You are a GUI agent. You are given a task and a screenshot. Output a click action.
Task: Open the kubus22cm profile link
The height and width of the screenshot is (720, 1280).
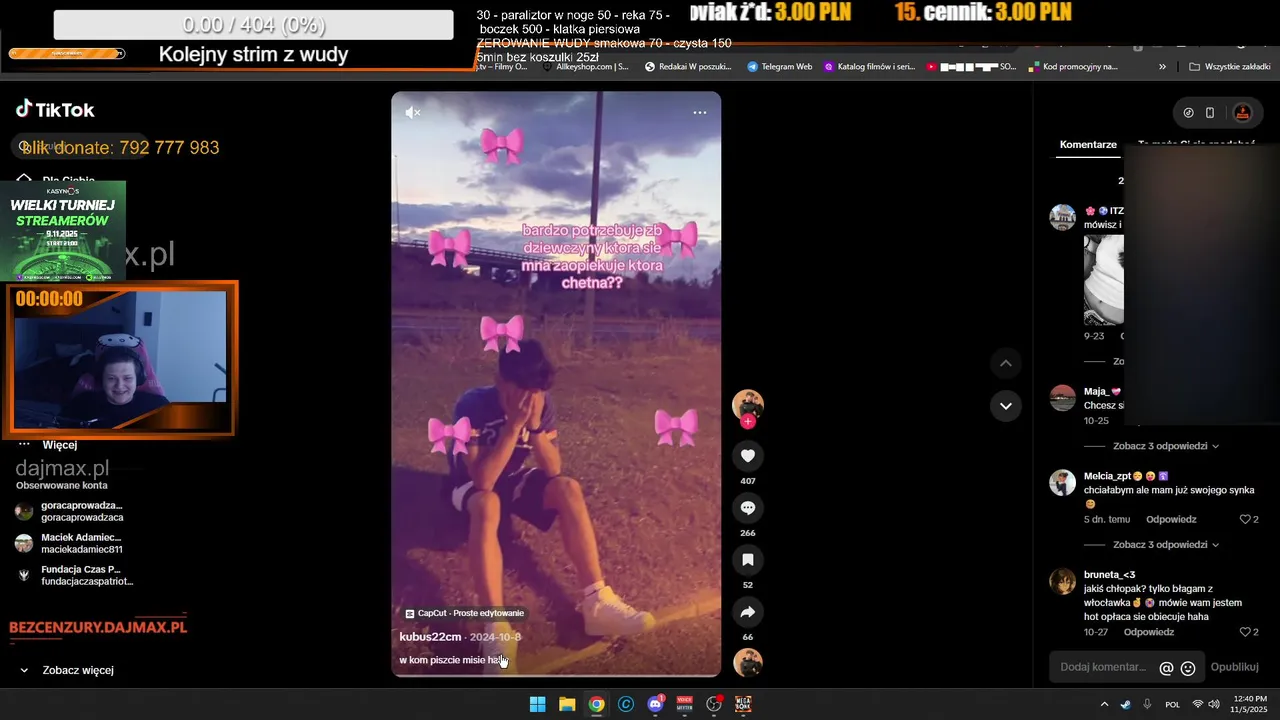coord(430,637)
